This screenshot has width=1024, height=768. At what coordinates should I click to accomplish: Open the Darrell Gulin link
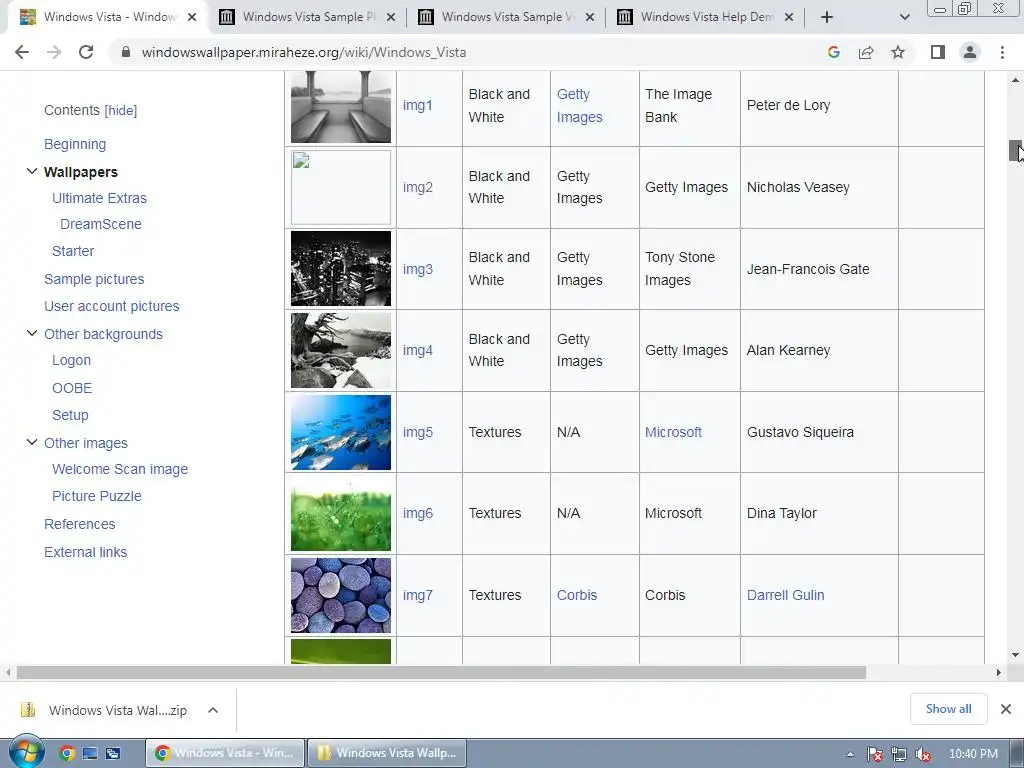(786, 595)
